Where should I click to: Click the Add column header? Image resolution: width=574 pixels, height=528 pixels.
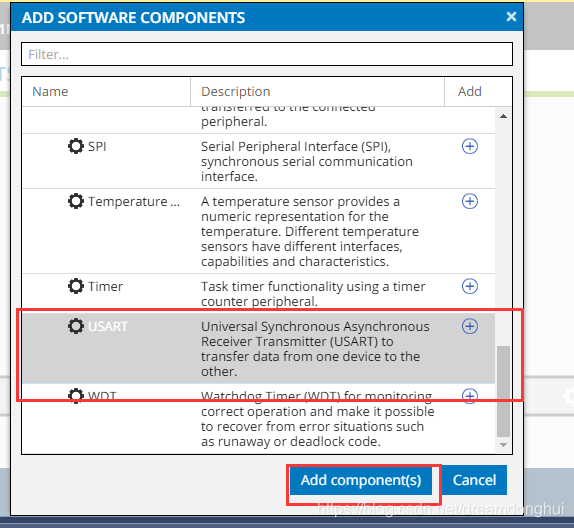click(x=470, y=92)
